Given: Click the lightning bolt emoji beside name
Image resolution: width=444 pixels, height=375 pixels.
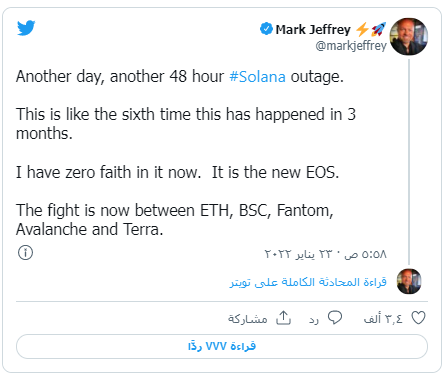Looking at the screenshot, I should click(362, 29).
